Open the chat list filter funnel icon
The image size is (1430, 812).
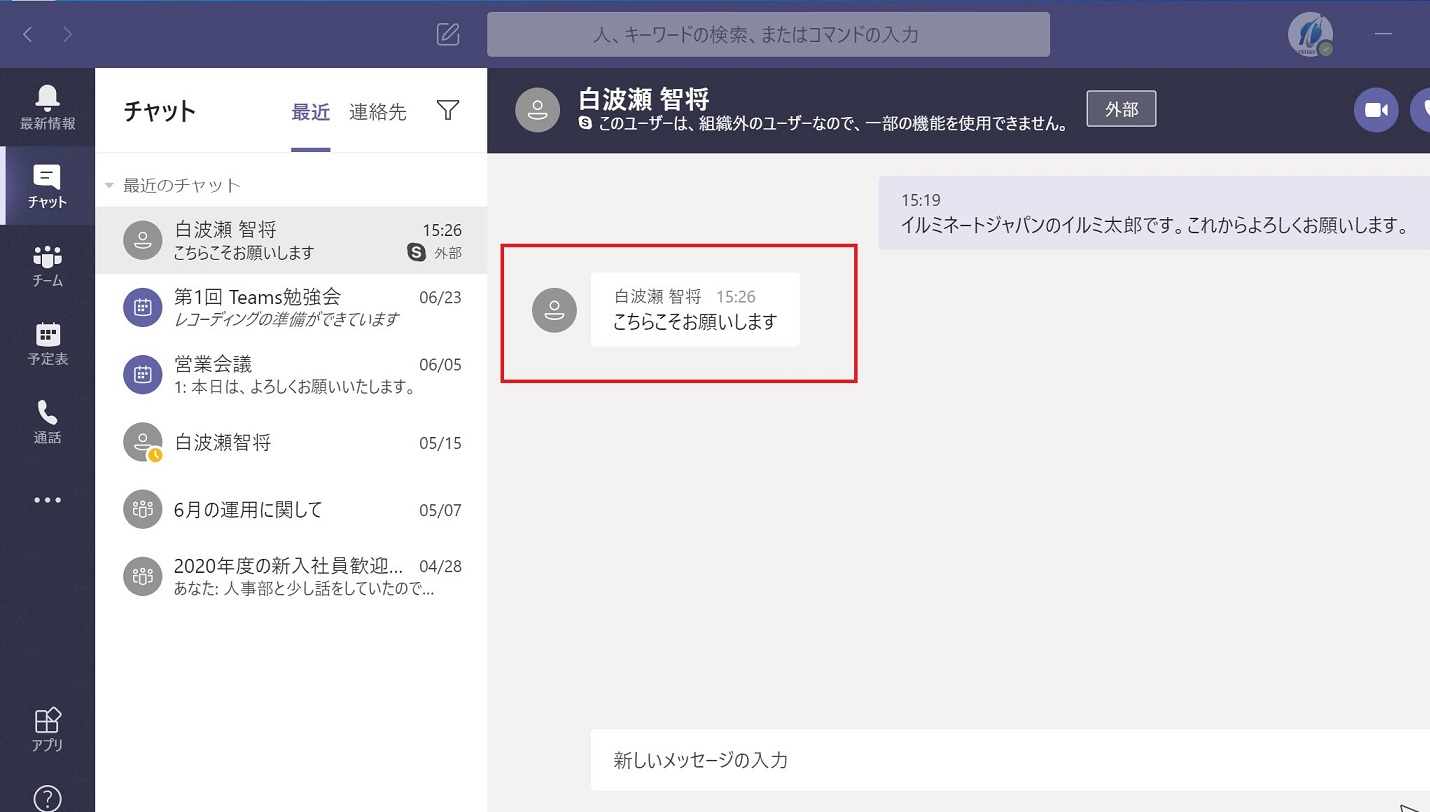[x=448, y=111]
